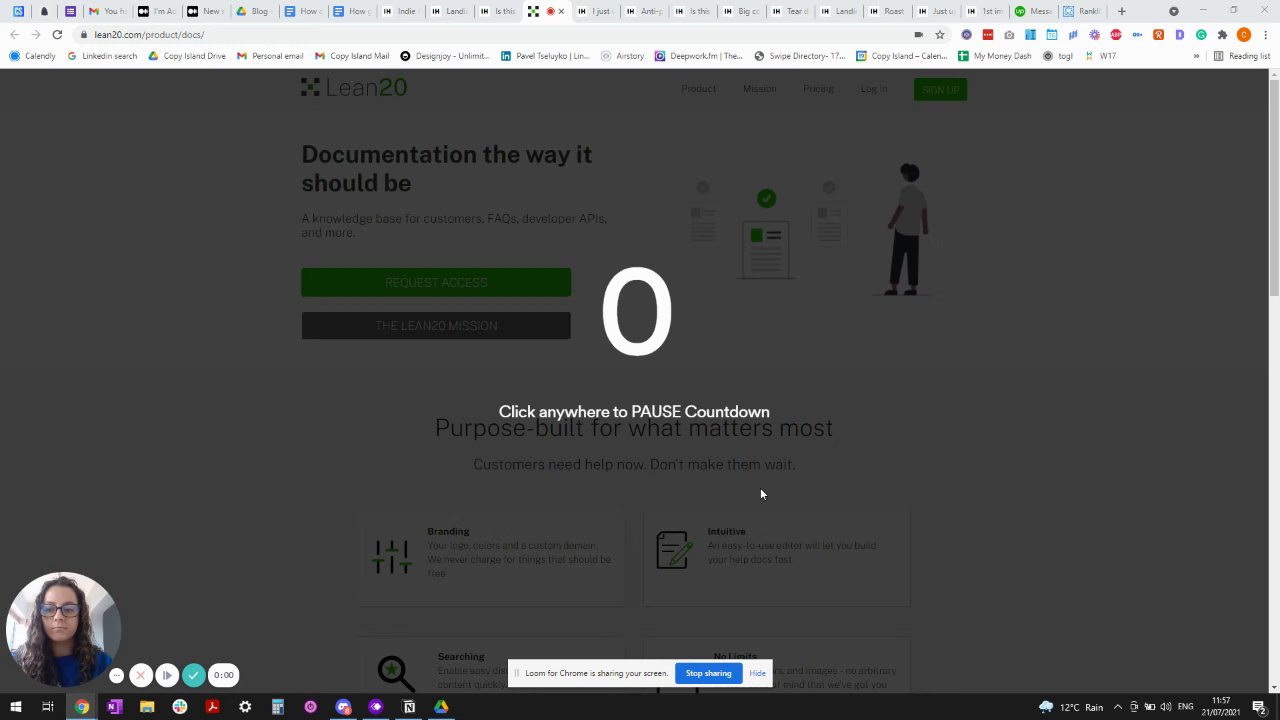Open the Copy Island Drive bookmark
This screenshot has width=1280, height=720.
point(187,56)
